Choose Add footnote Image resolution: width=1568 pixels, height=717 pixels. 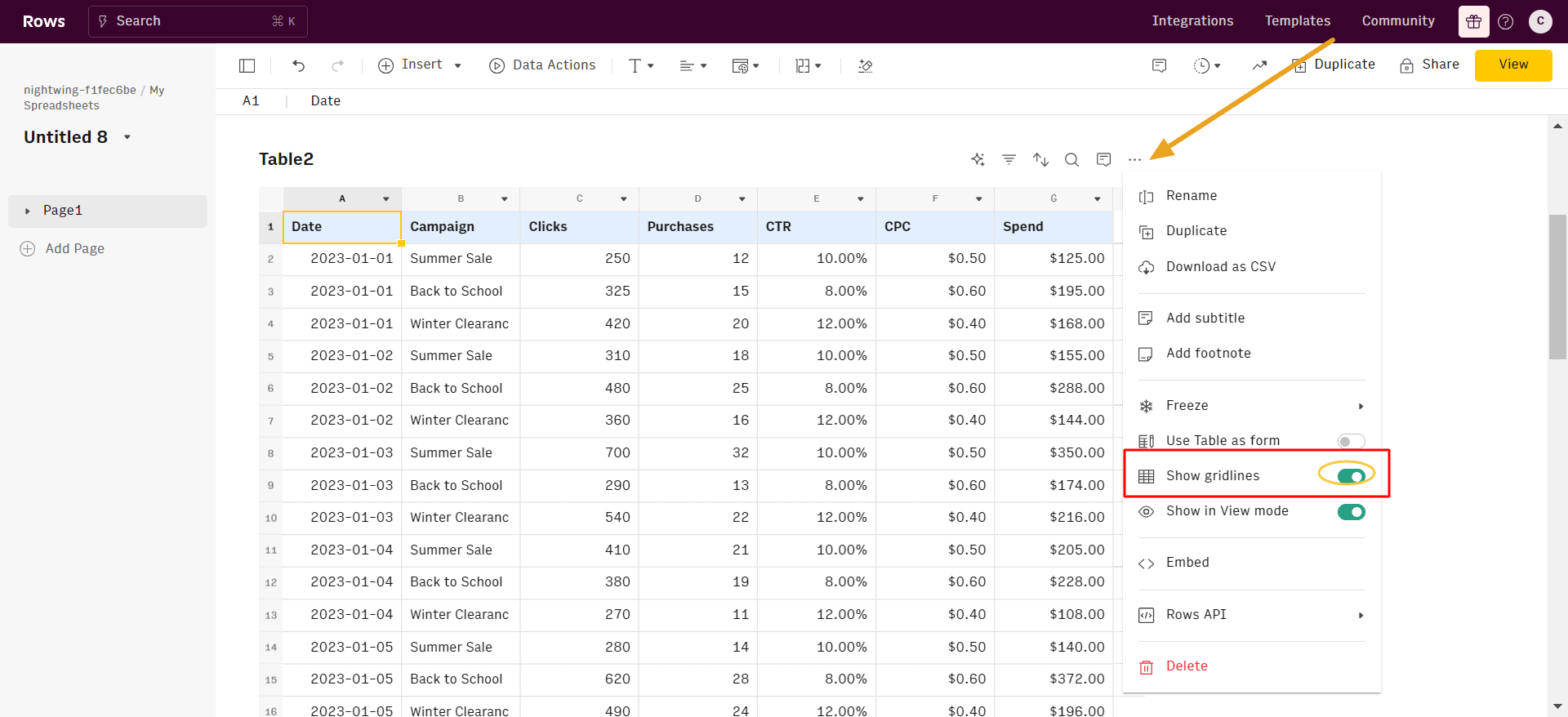click(x=1252, y=354)
